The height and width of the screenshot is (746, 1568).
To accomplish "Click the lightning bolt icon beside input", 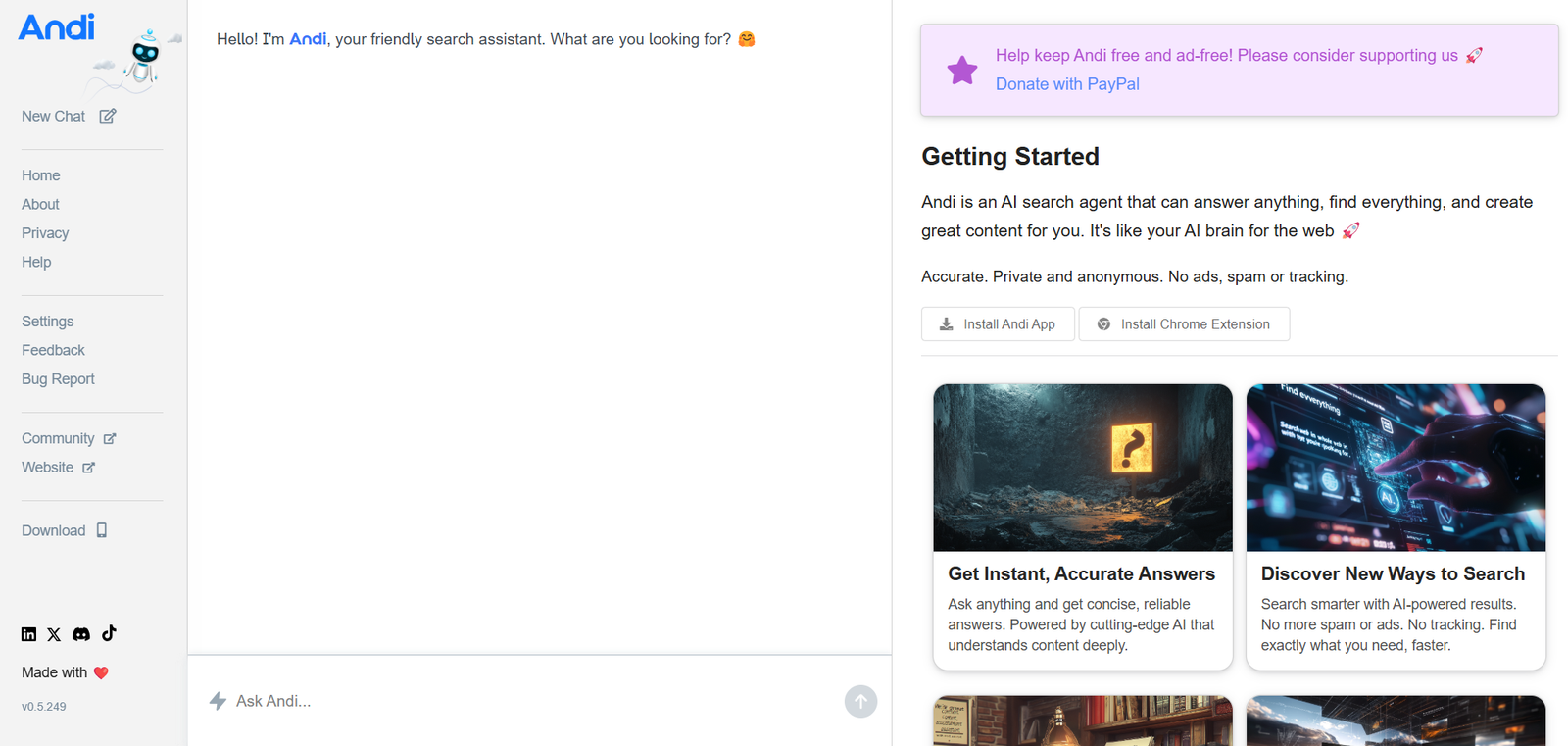I will (x=218, y=701).
